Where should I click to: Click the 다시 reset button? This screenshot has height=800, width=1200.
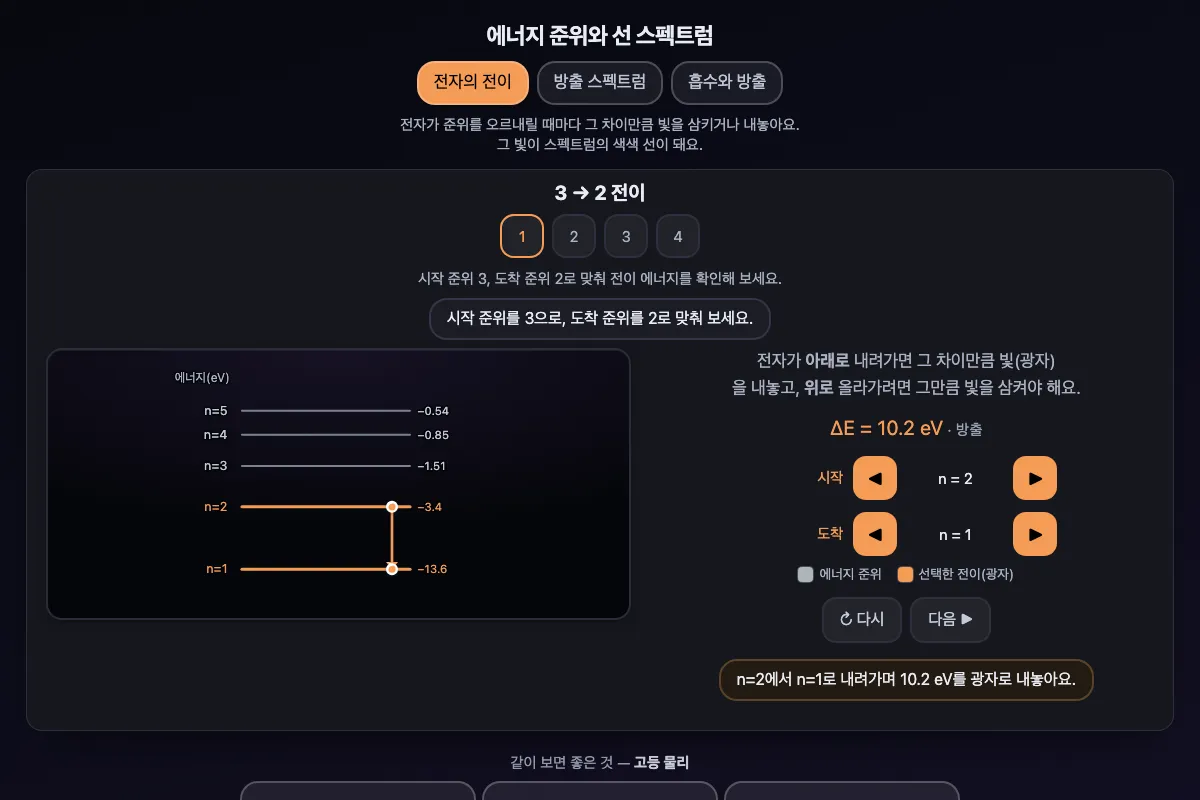click(862, 620)
